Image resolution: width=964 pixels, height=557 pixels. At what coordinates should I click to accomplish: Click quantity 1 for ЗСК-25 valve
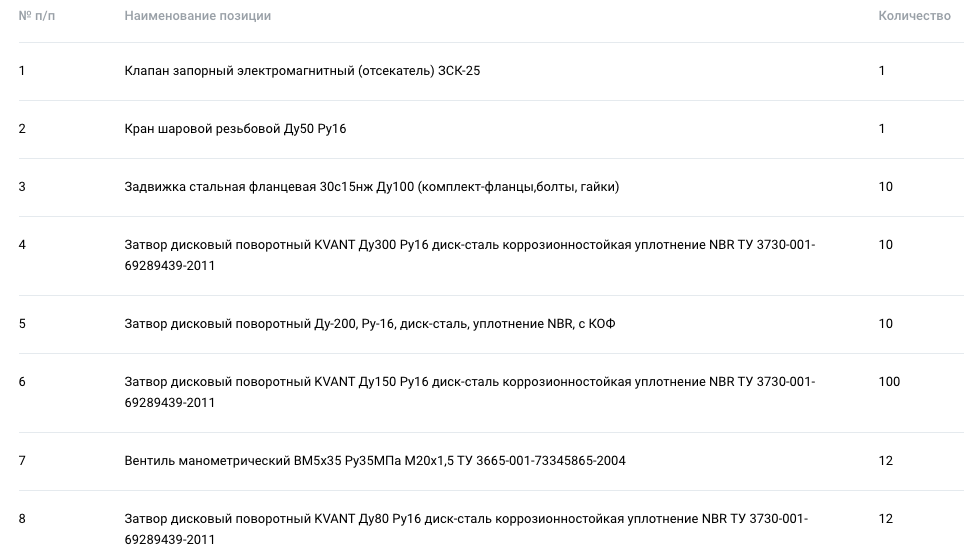click(882, 71)
